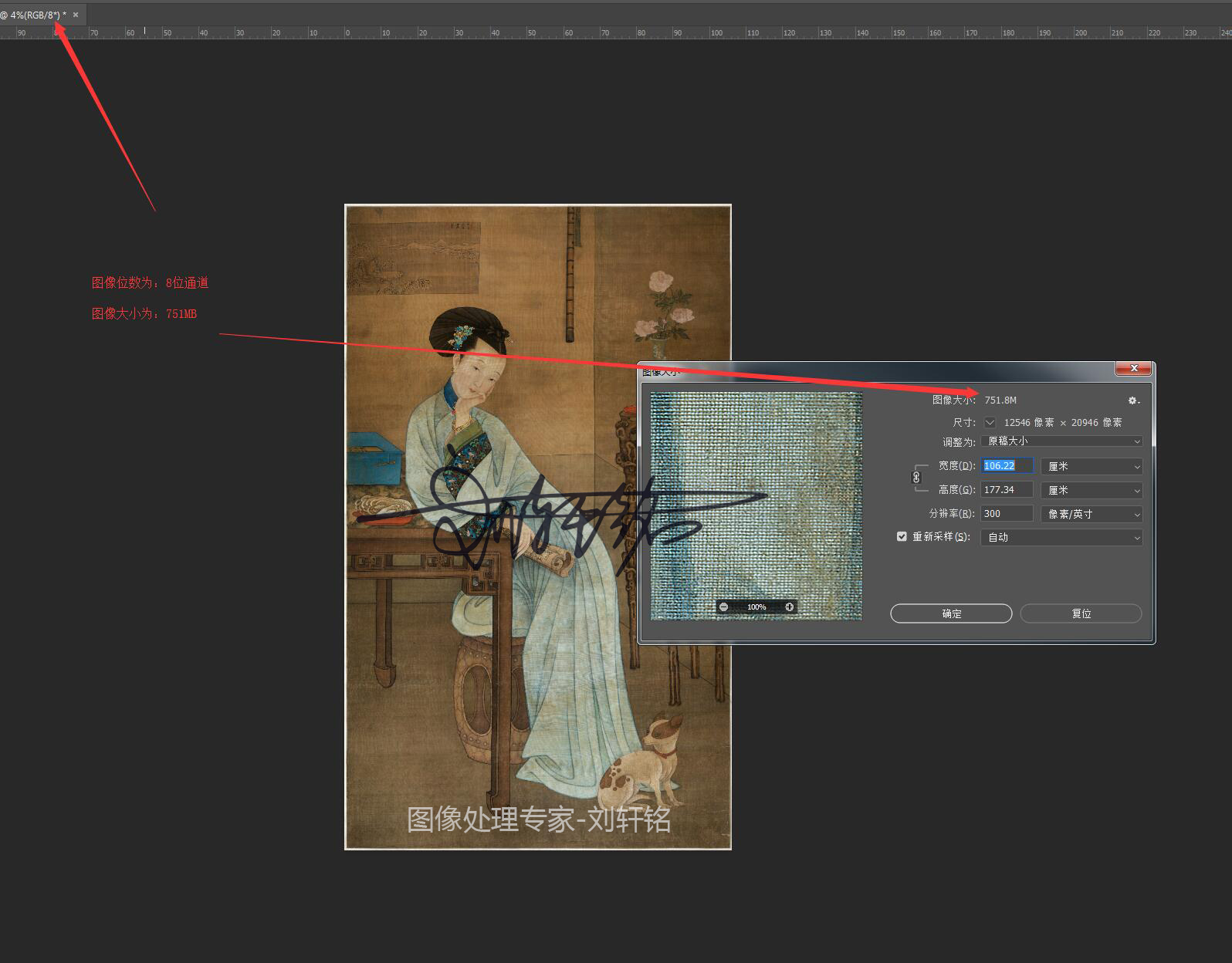Open the 高度 unit dropdown

point(1092,490)
